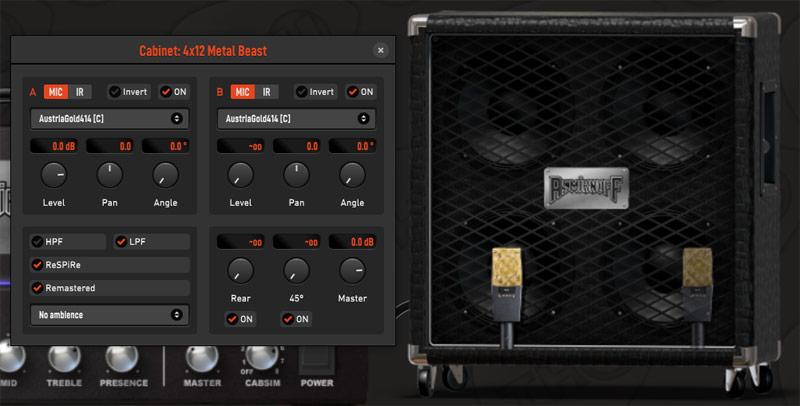Click the amp's MASTER knob
This screenshot has height=406, width=800.
[x=201, y=358]
